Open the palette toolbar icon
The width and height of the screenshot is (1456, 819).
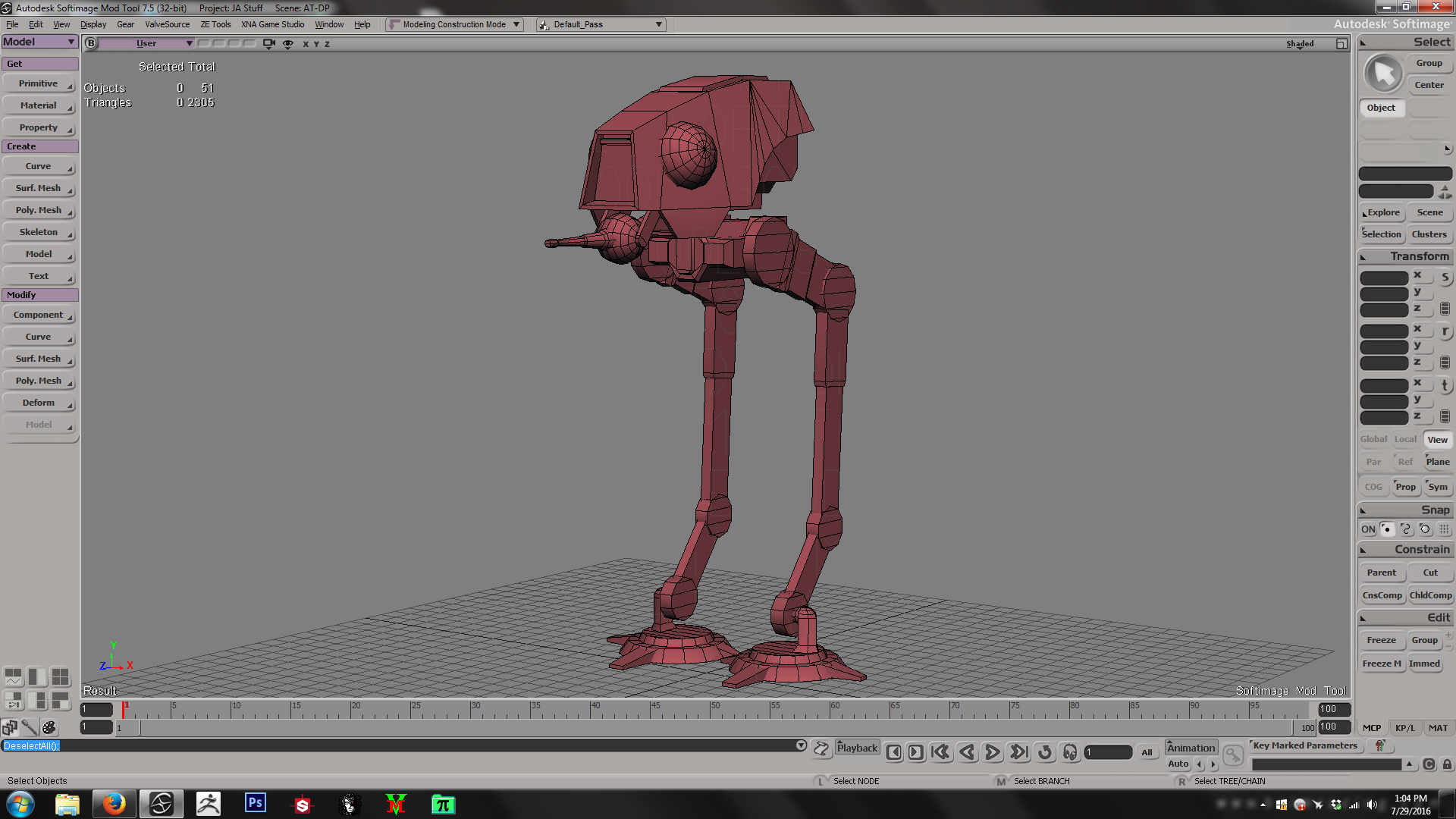pyautogui.click(x=49, y=727)
